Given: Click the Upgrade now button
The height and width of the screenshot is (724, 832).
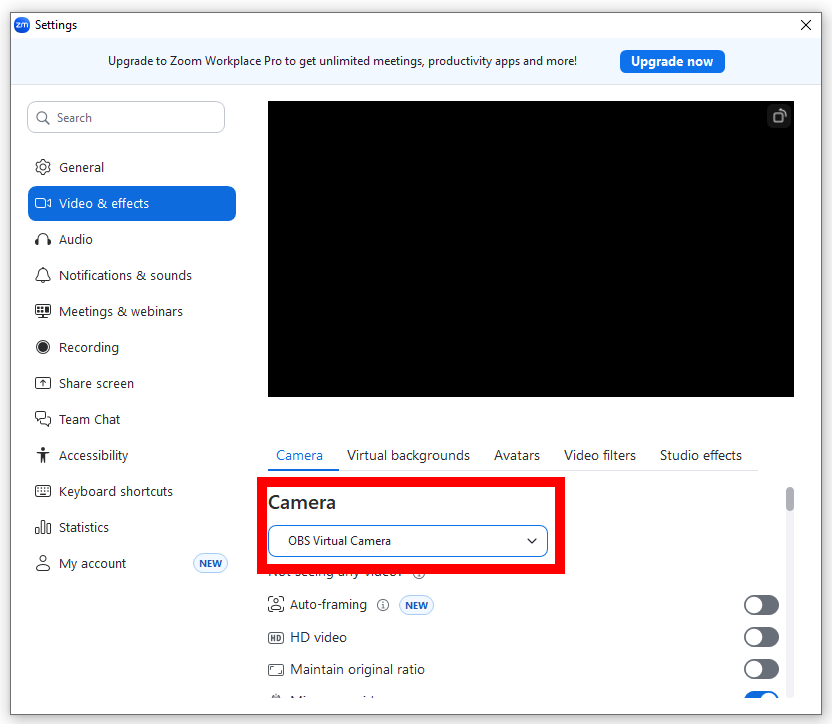Looking at the screenshot, I should 672,61.
